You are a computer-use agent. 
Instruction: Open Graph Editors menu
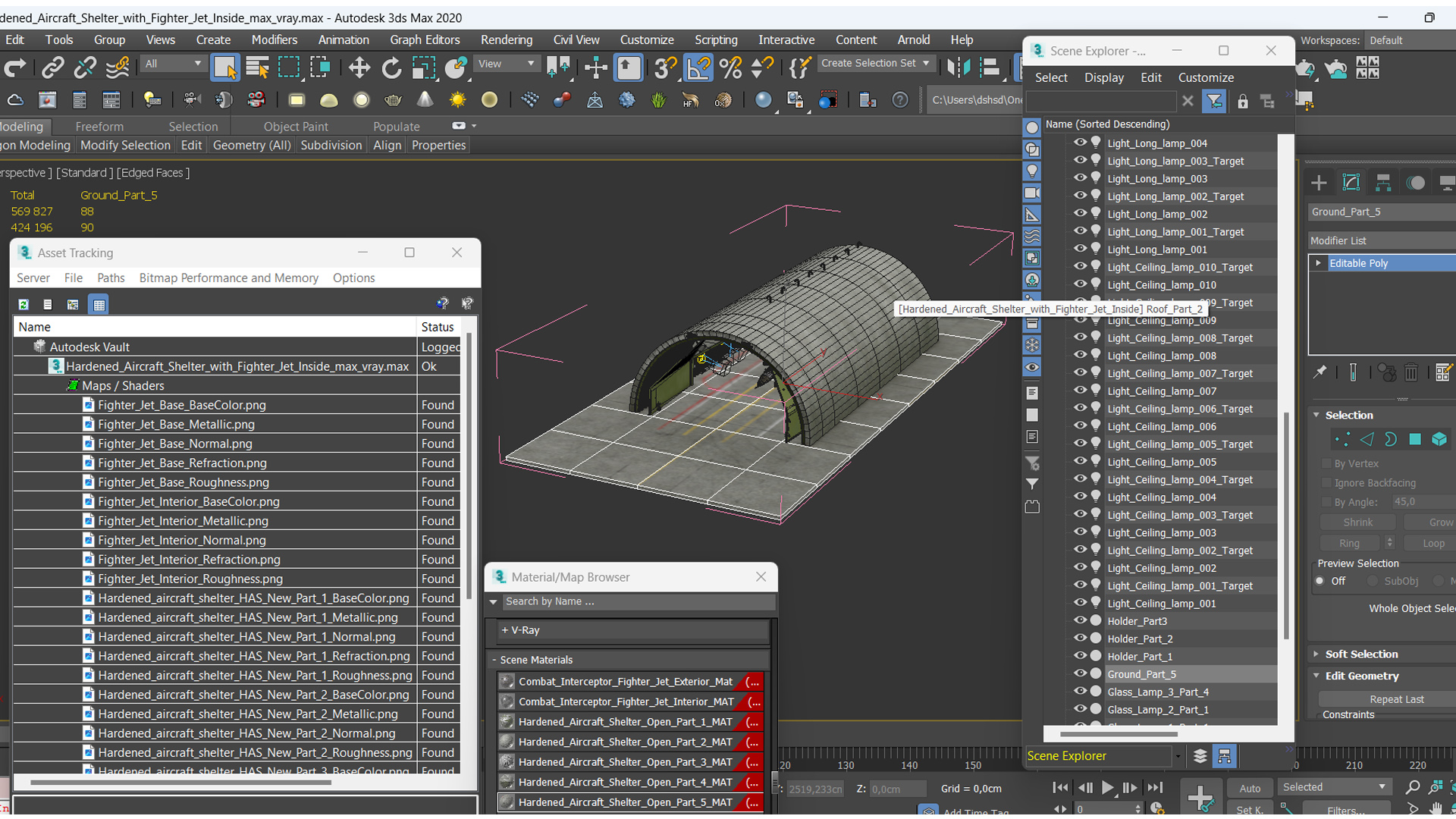tap(425, 39)
